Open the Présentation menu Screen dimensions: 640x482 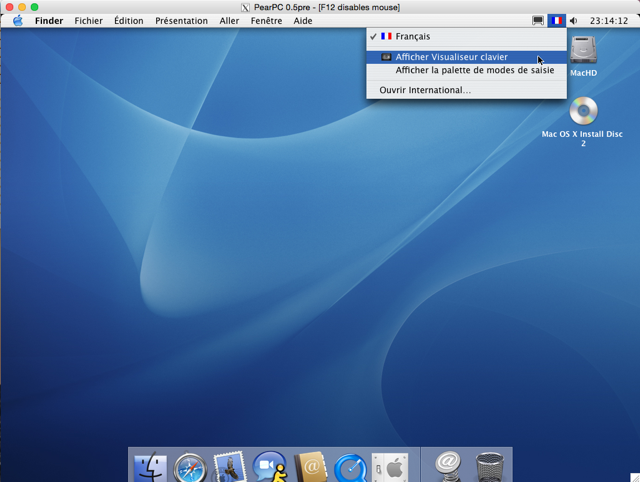click(181, 21)
